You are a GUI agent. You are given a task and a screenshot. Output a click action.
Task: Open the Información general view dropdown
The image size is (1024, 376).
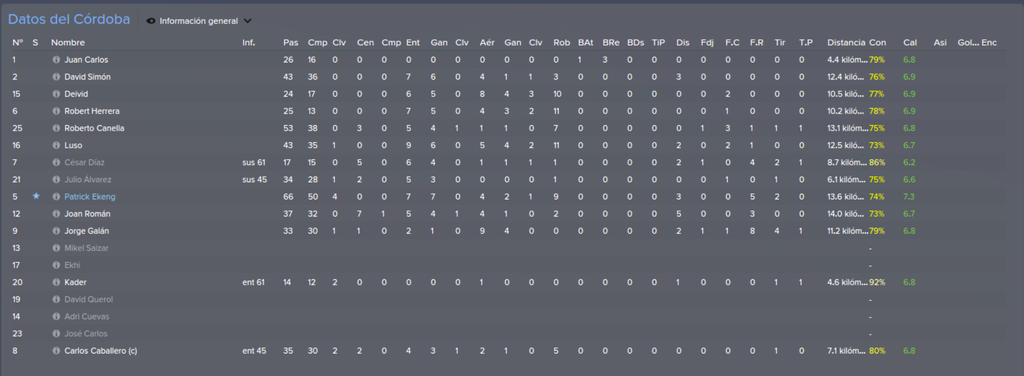coord(199,21)
